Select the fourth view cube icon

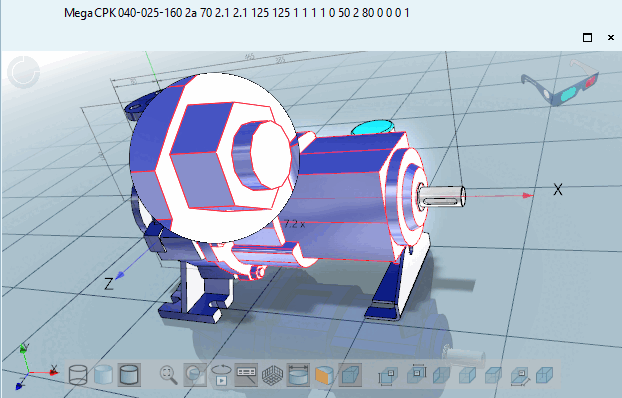pyautogui.click(x=467, y=375)
